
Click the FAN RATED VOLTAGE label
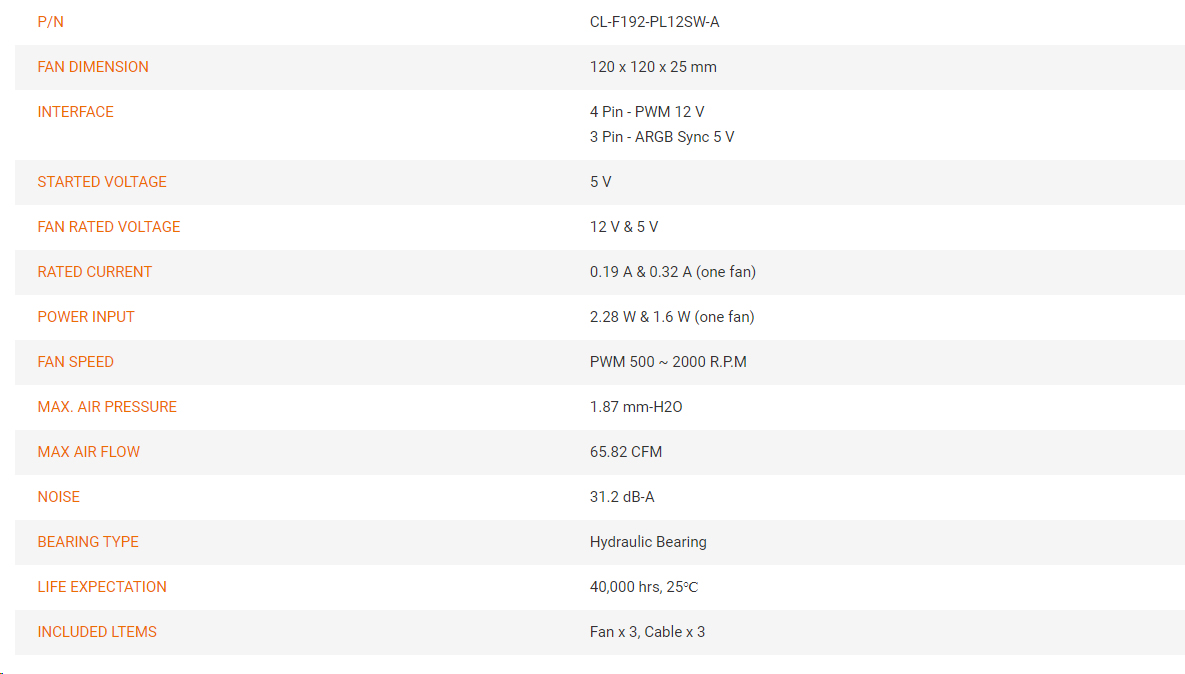109,227
